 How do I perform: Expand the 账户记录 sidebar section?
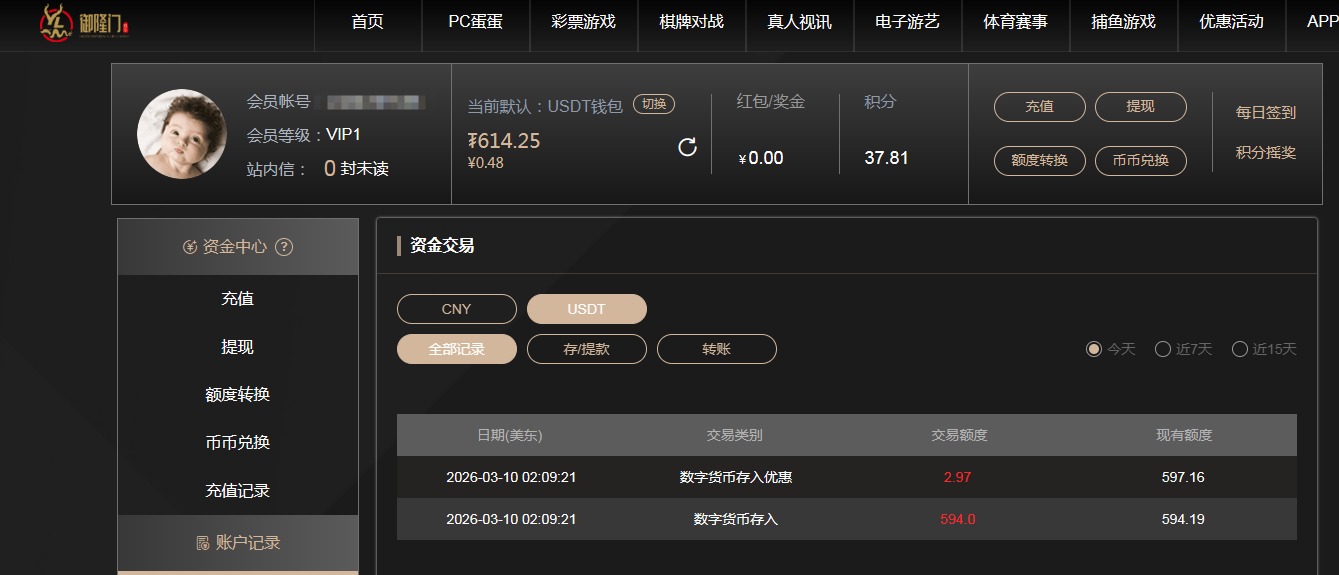(x=238, y=543)
